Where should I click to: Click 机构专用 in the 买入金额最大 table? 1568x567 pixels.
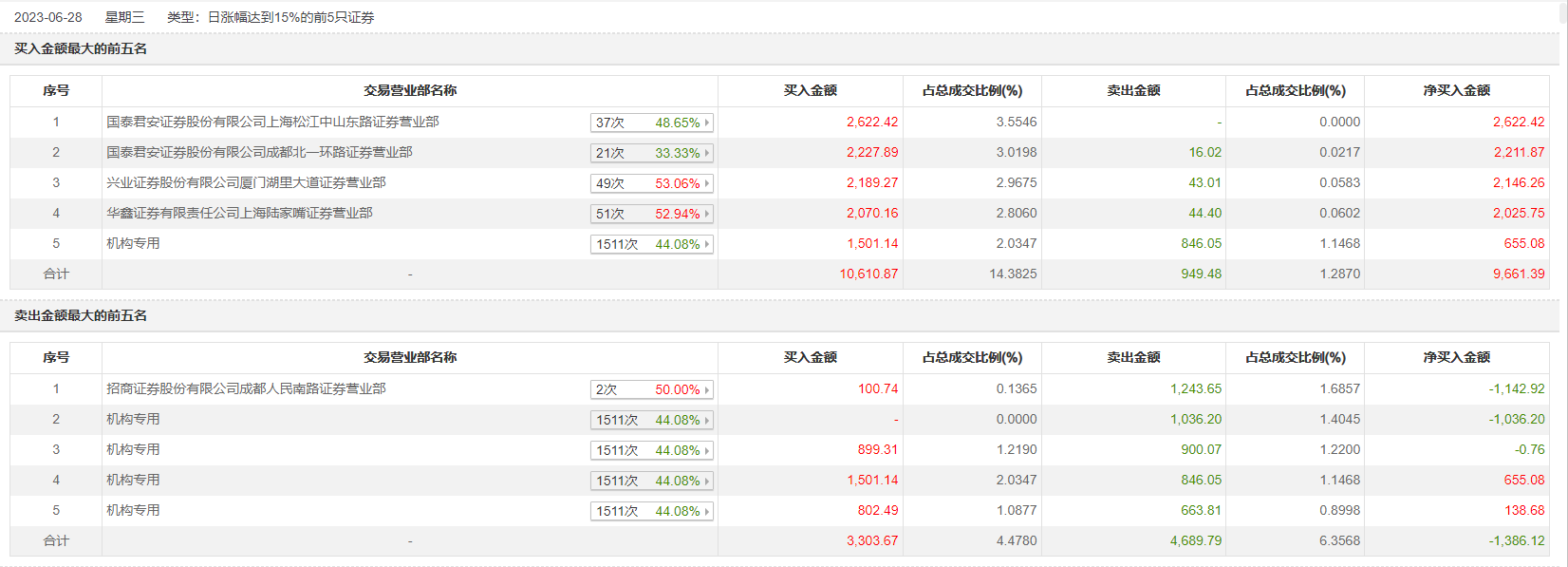tap(133, 243)
